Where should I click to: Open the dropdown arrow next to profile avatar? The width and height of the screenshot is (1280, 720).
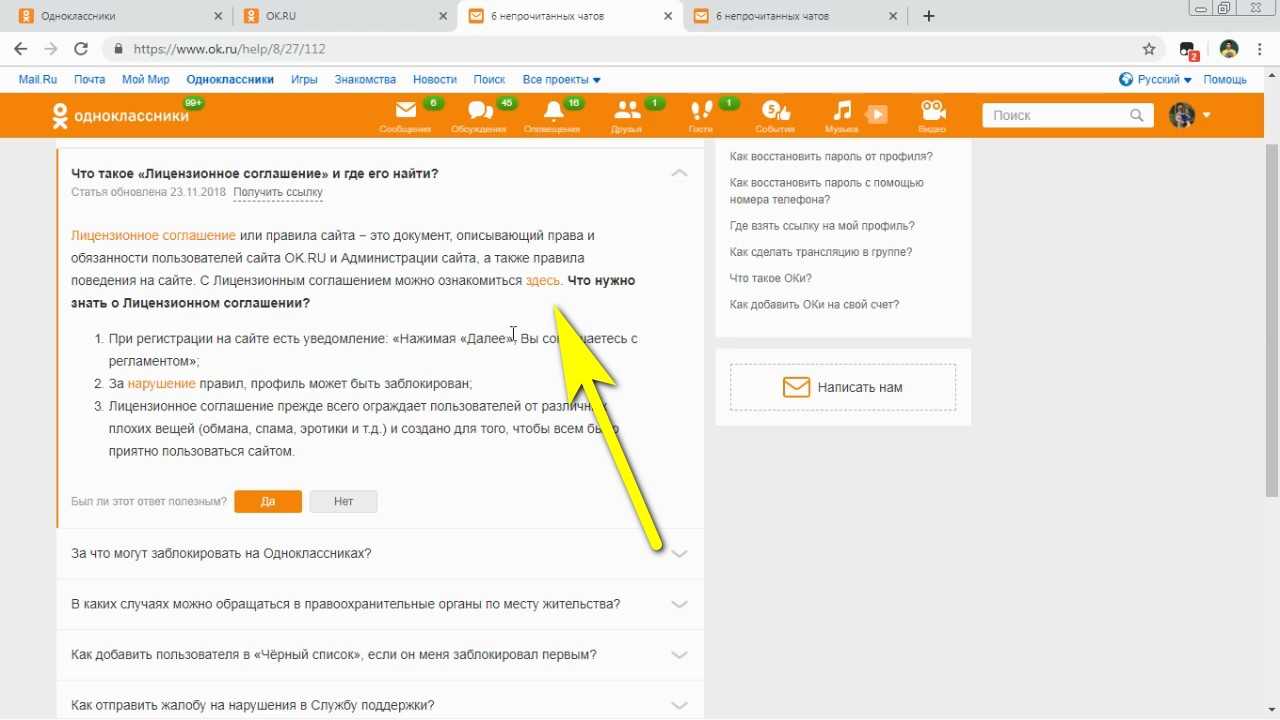click(1206, 115)
